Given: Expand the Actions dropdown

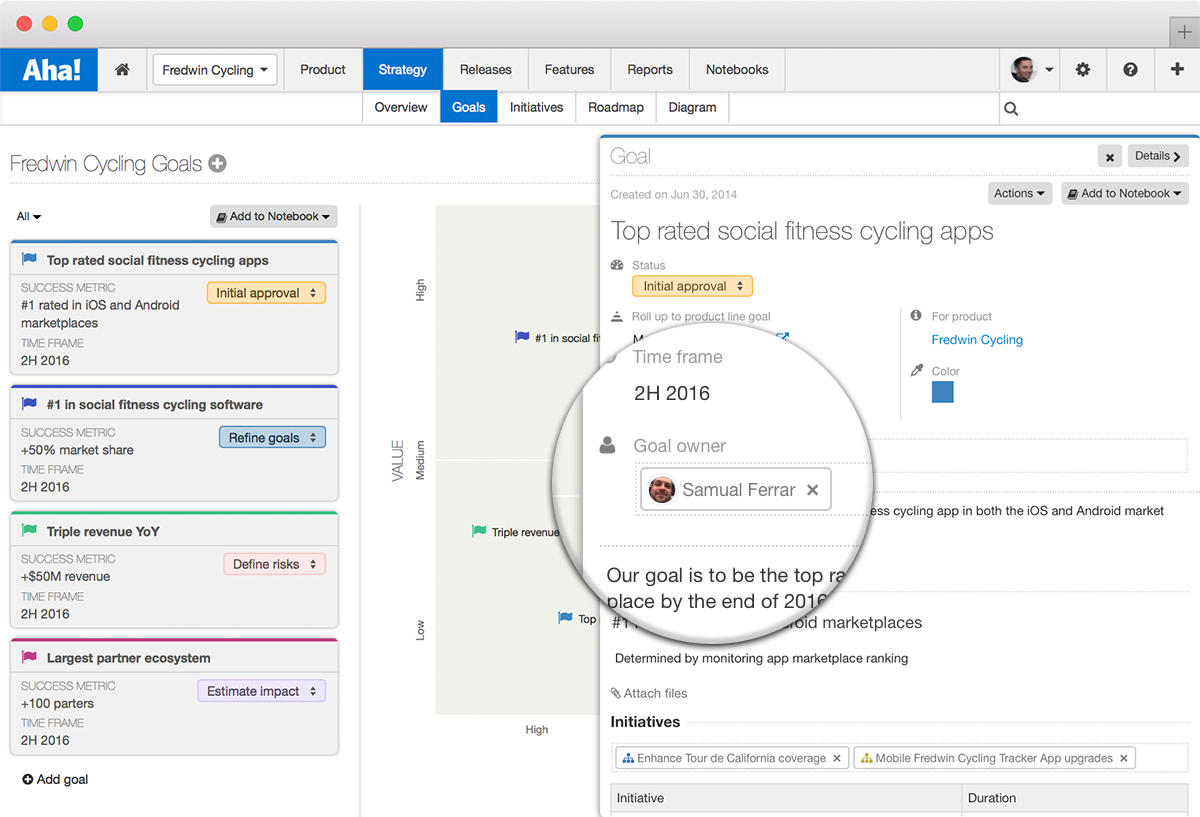Looking at the screenshot, I should [x=1020, y=193].
